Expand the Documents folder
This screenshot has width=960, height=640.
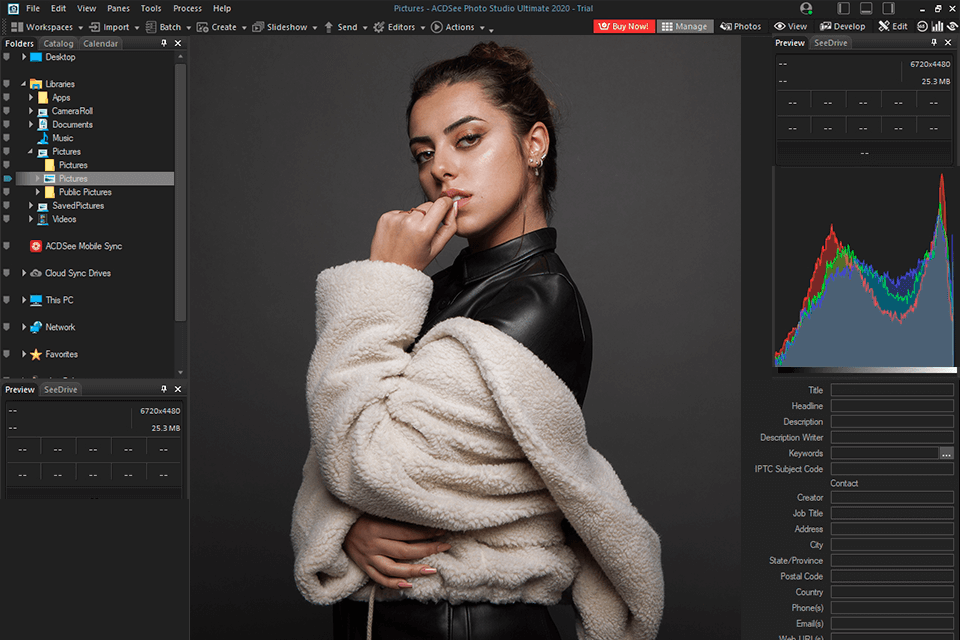(31, 124)
